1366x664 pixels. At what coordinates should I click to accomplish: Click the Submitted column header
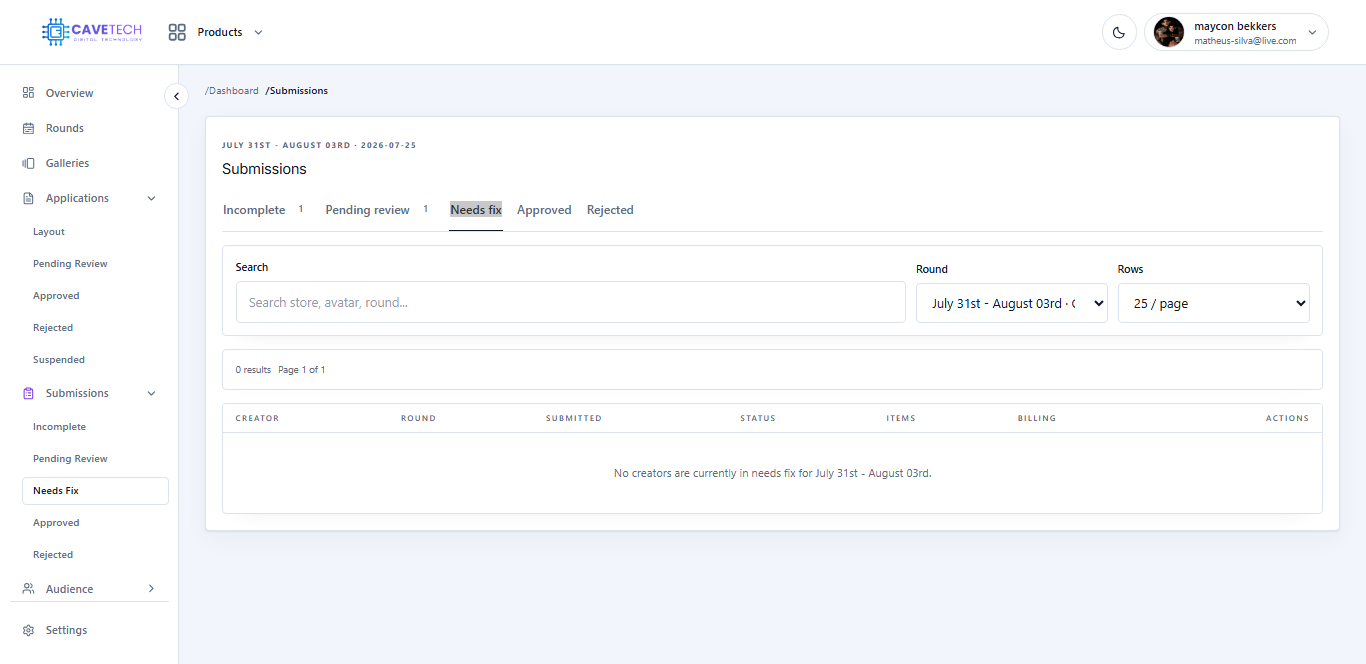[x=574, y=418]
